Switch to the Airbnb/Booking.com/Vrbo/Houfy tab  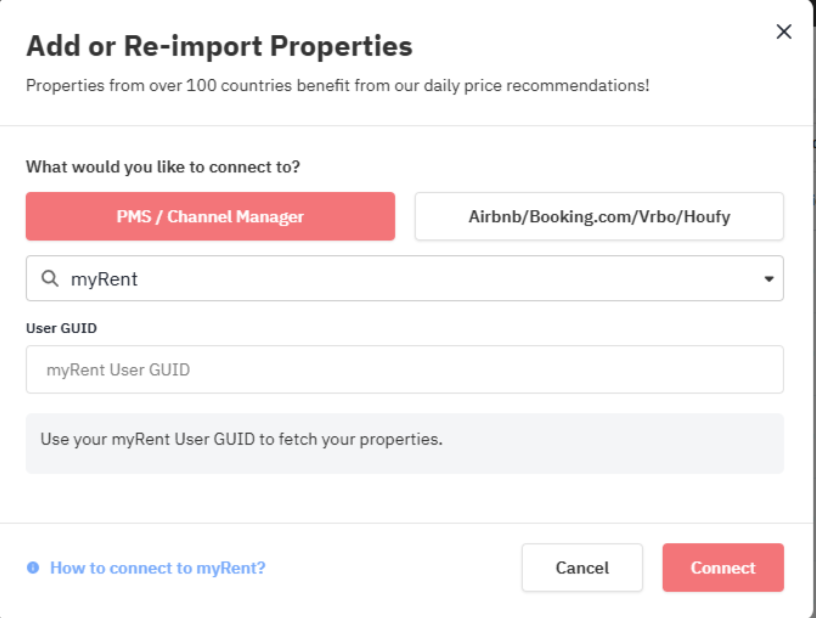[599, 216]
